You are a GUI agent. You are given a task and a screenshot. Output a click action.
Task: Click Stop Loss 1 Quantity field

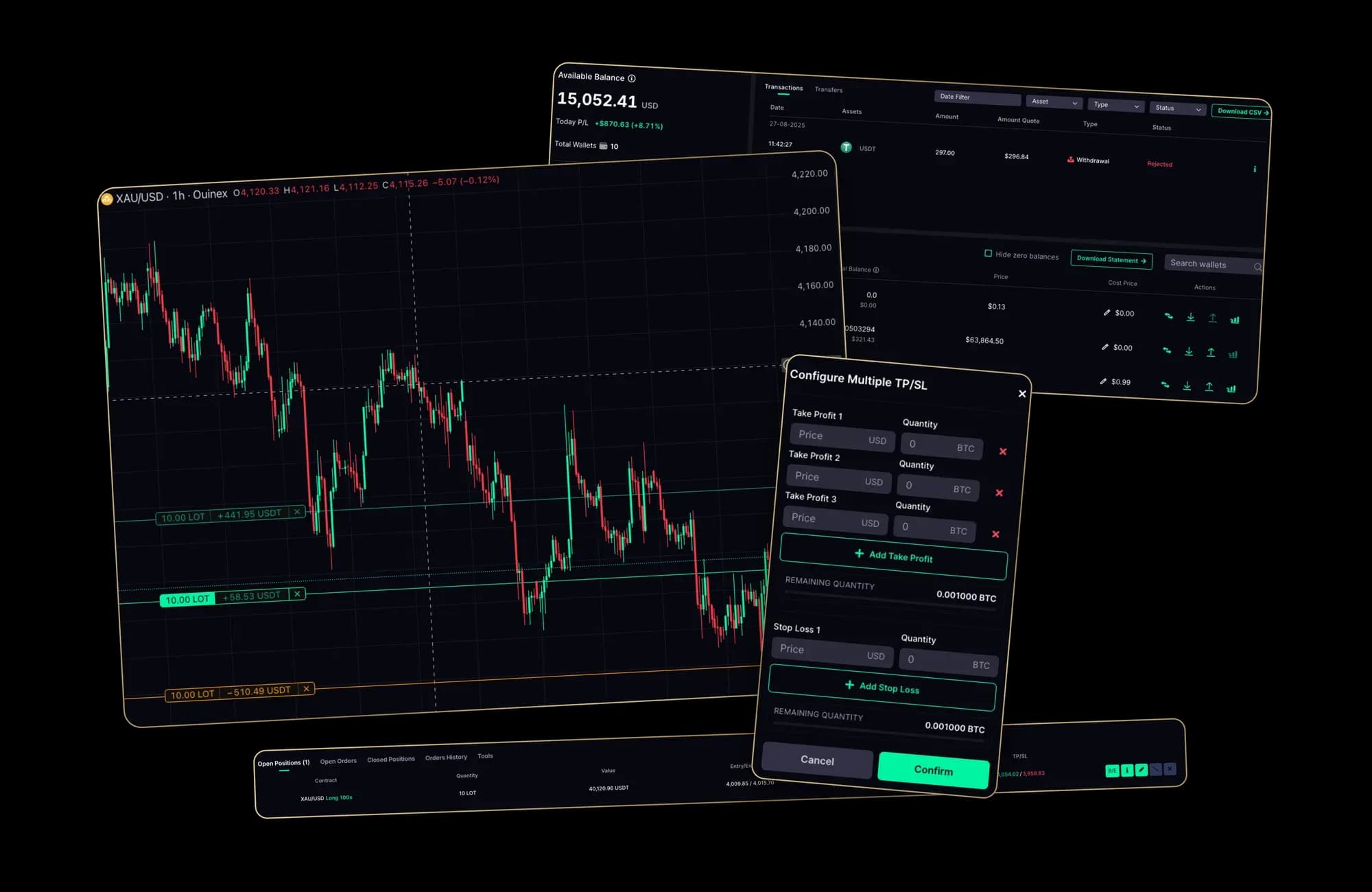948,662
